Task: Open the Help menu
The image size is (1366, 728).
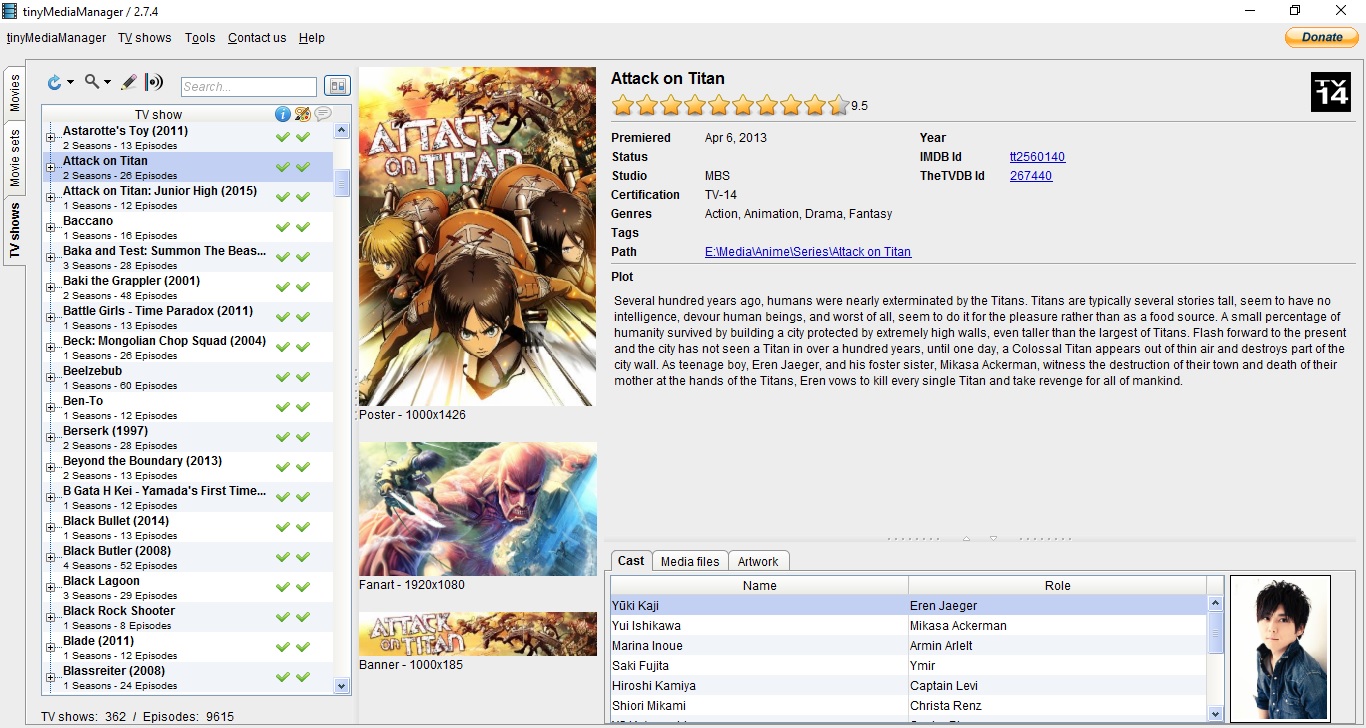Action: click(x=312, y=38)
